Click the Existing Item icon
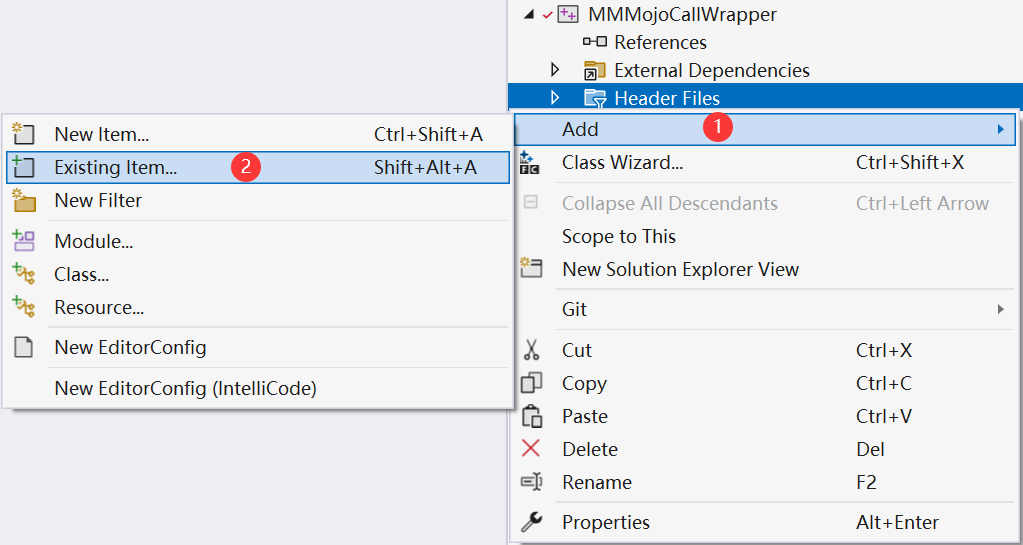 point(23,167)
